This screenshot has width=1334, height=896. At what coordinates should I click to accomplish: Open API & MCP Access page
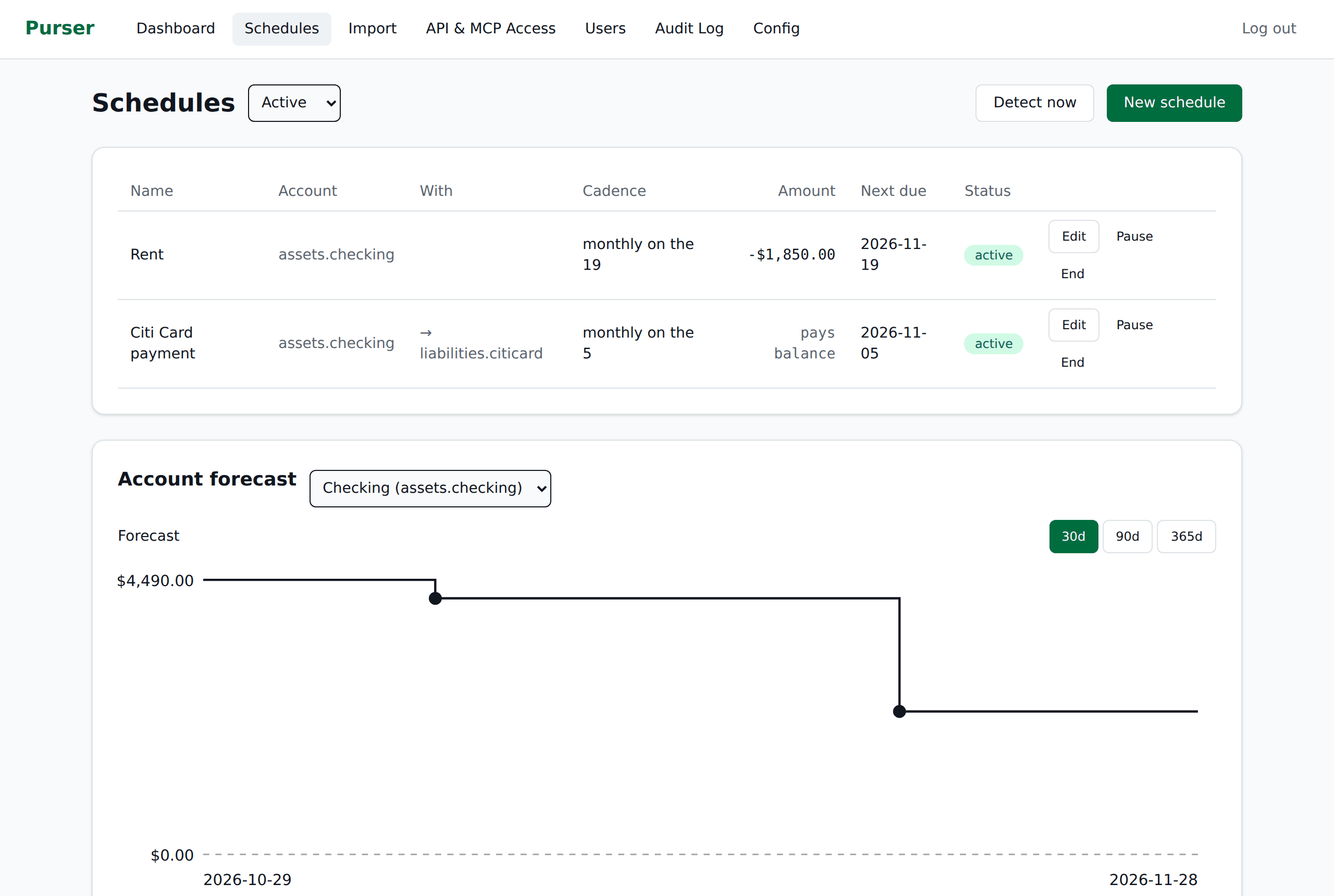(x=490, y=29)
